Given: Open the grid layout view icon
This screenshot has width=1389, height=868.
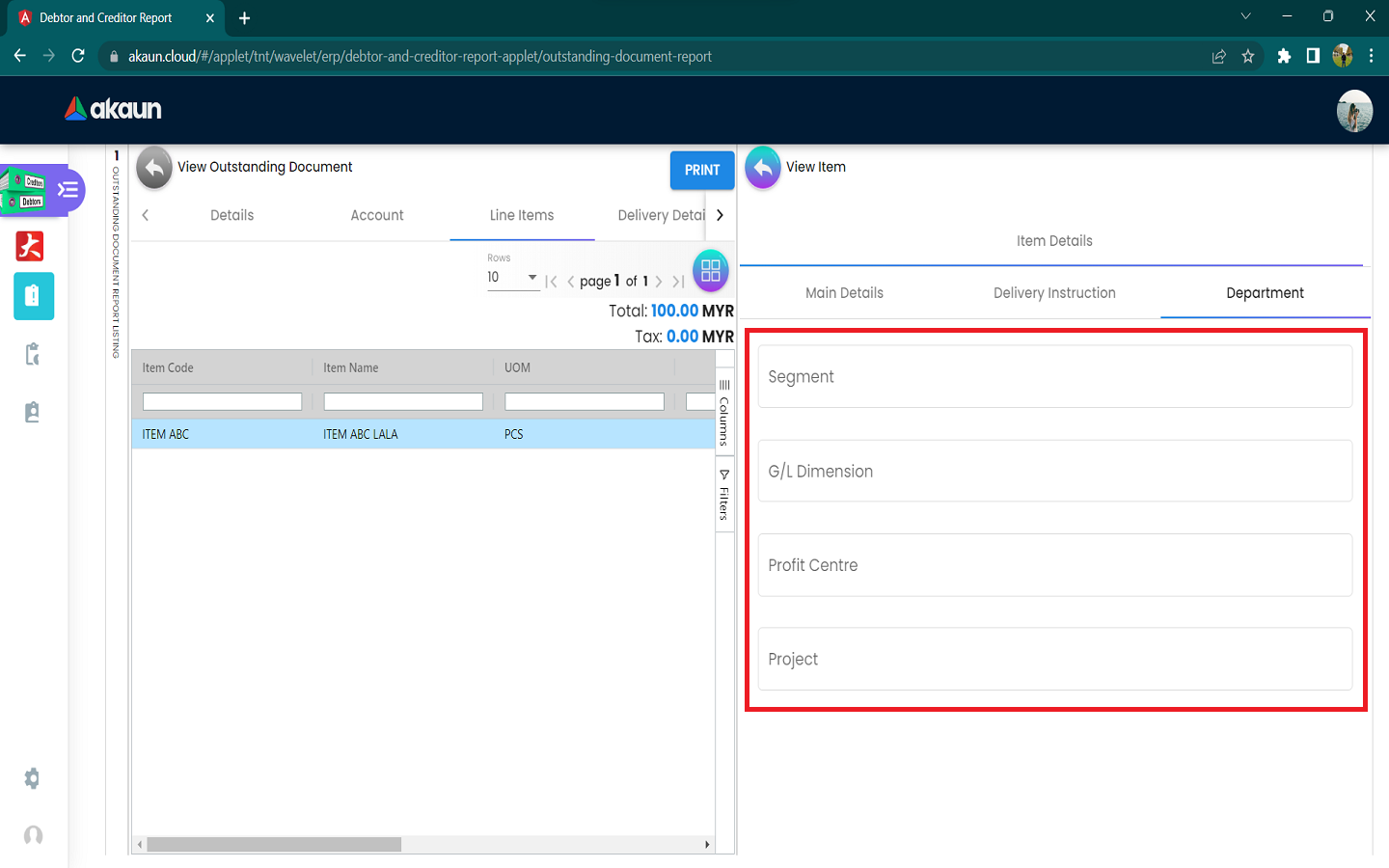Looking at the screenshot, I should pos(711,271).
